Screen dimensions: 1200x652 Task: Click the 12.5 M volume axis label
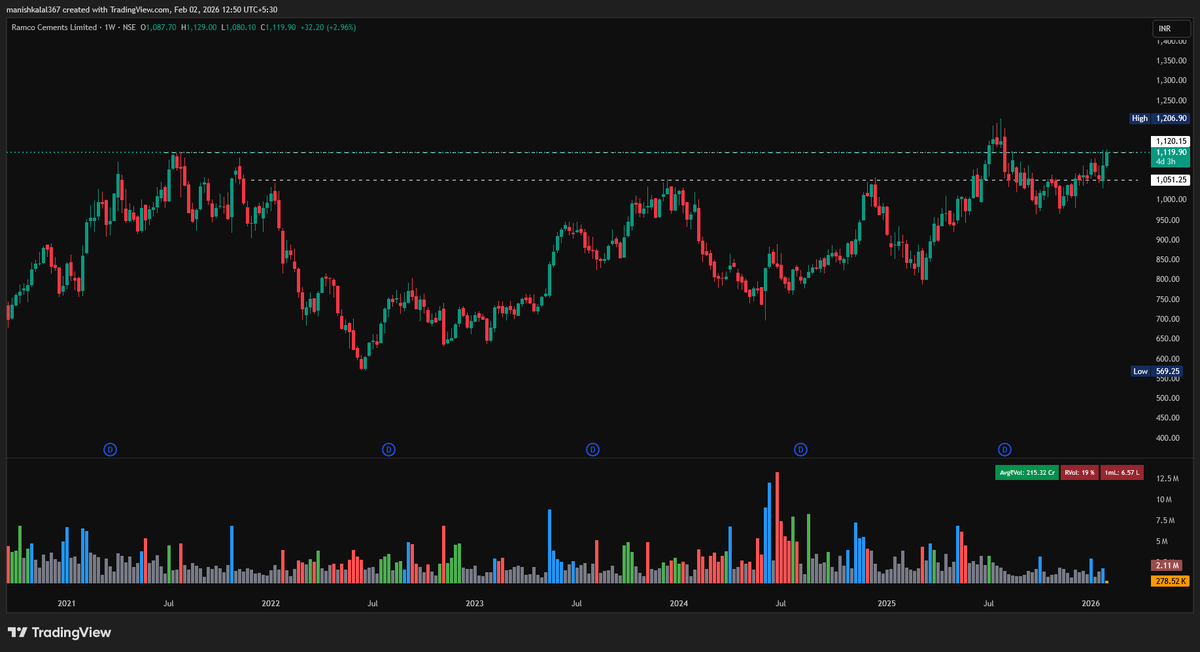(x=1168, y=481)
